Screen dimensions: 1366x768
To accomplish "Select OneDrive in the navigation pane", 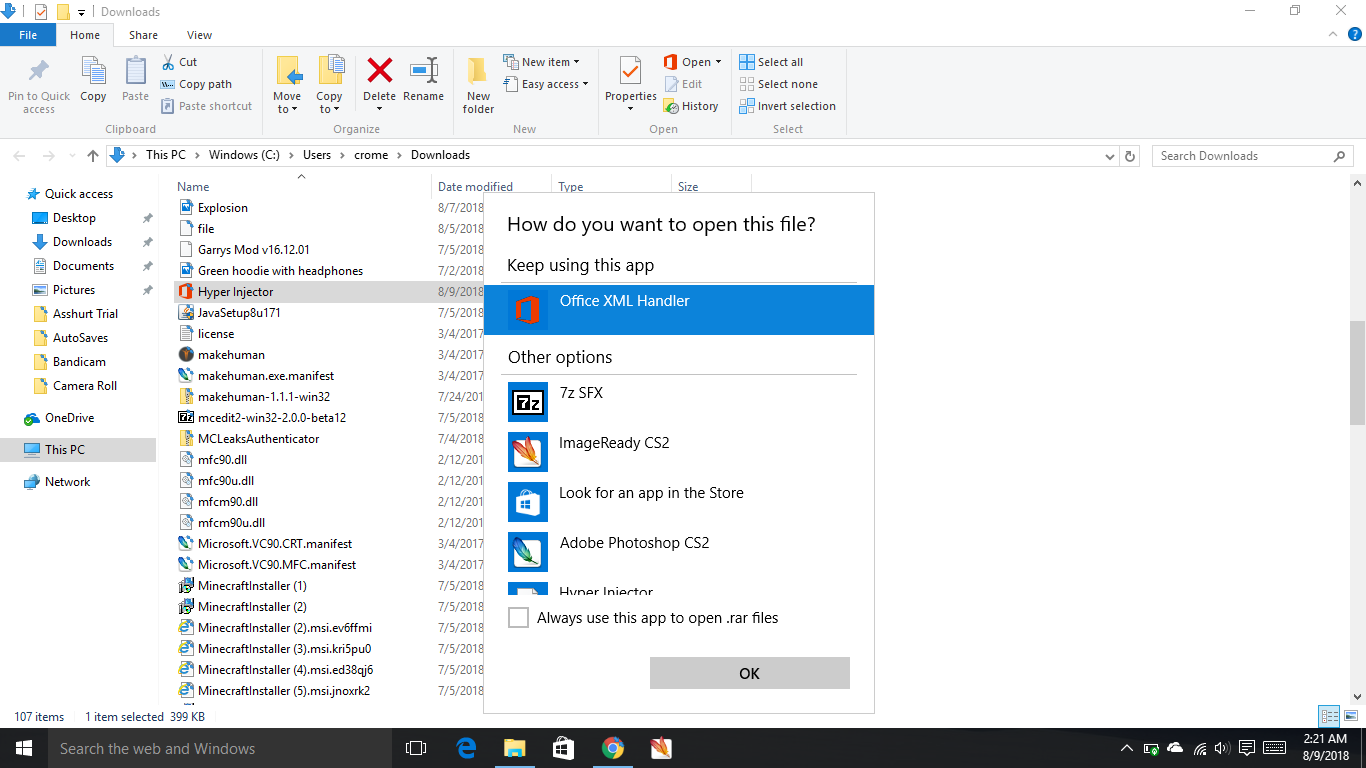I will coord(69,418).
